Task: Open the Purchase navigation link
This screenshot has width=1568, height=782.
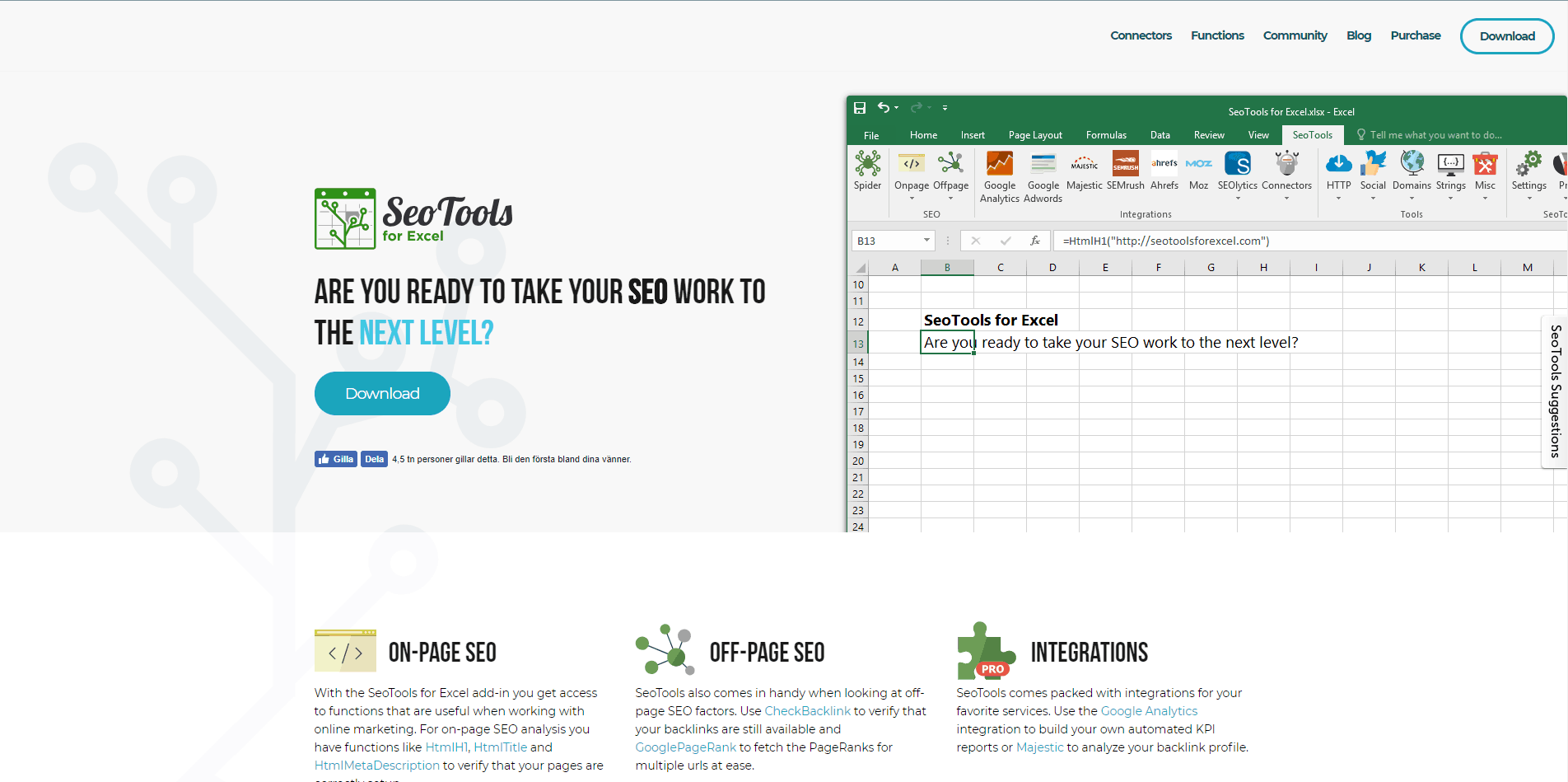Action: (x=1416, y=35)
